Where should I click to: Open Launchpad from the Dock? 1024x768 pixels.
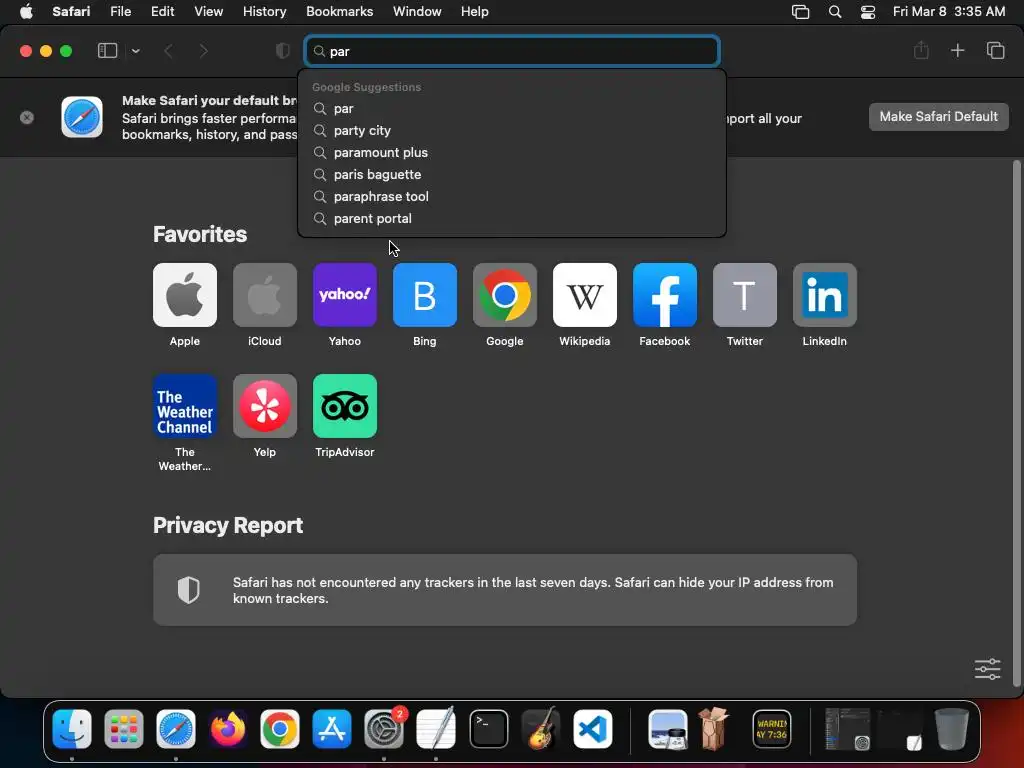pyautogui.click(x=123, y=729)
